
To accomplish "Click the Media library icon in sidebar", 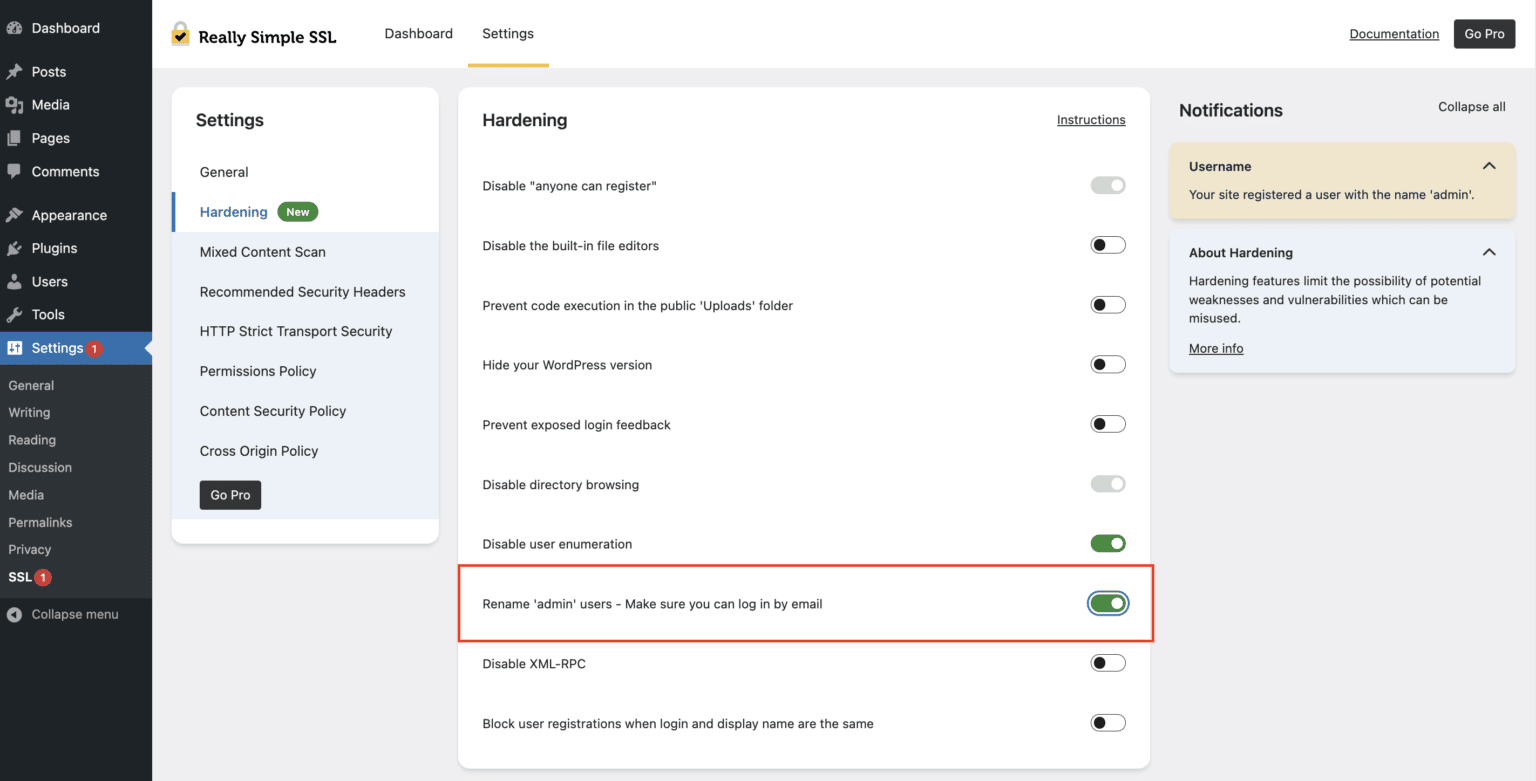I will tap(15, 104).
